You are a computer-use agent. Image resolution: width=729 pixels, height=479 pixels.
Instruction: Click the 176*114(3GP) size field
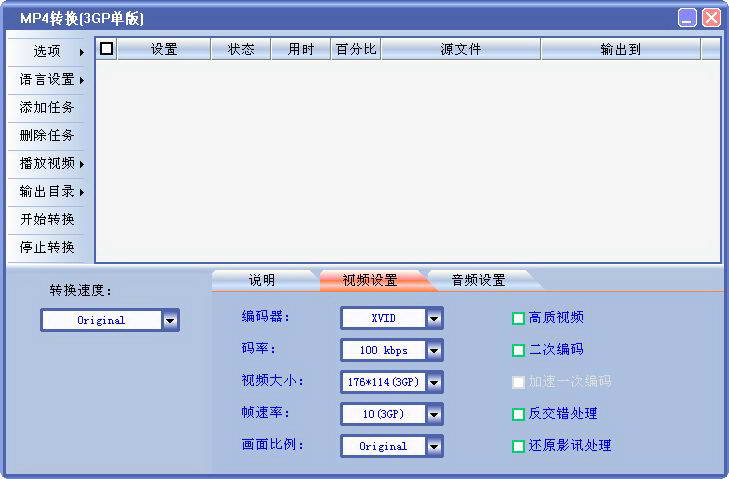384,382
